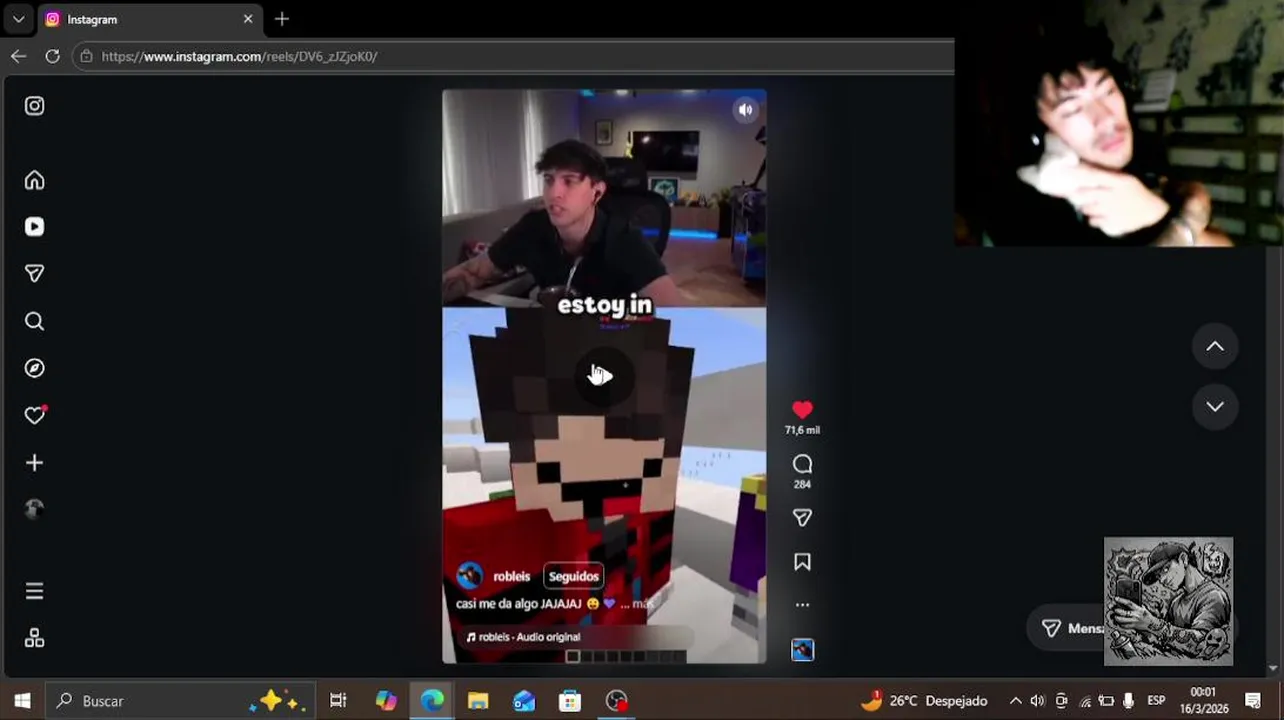Click the Seguidos following button
The width and height of the screenshot is (1284, 720).
tap(573, 577)
